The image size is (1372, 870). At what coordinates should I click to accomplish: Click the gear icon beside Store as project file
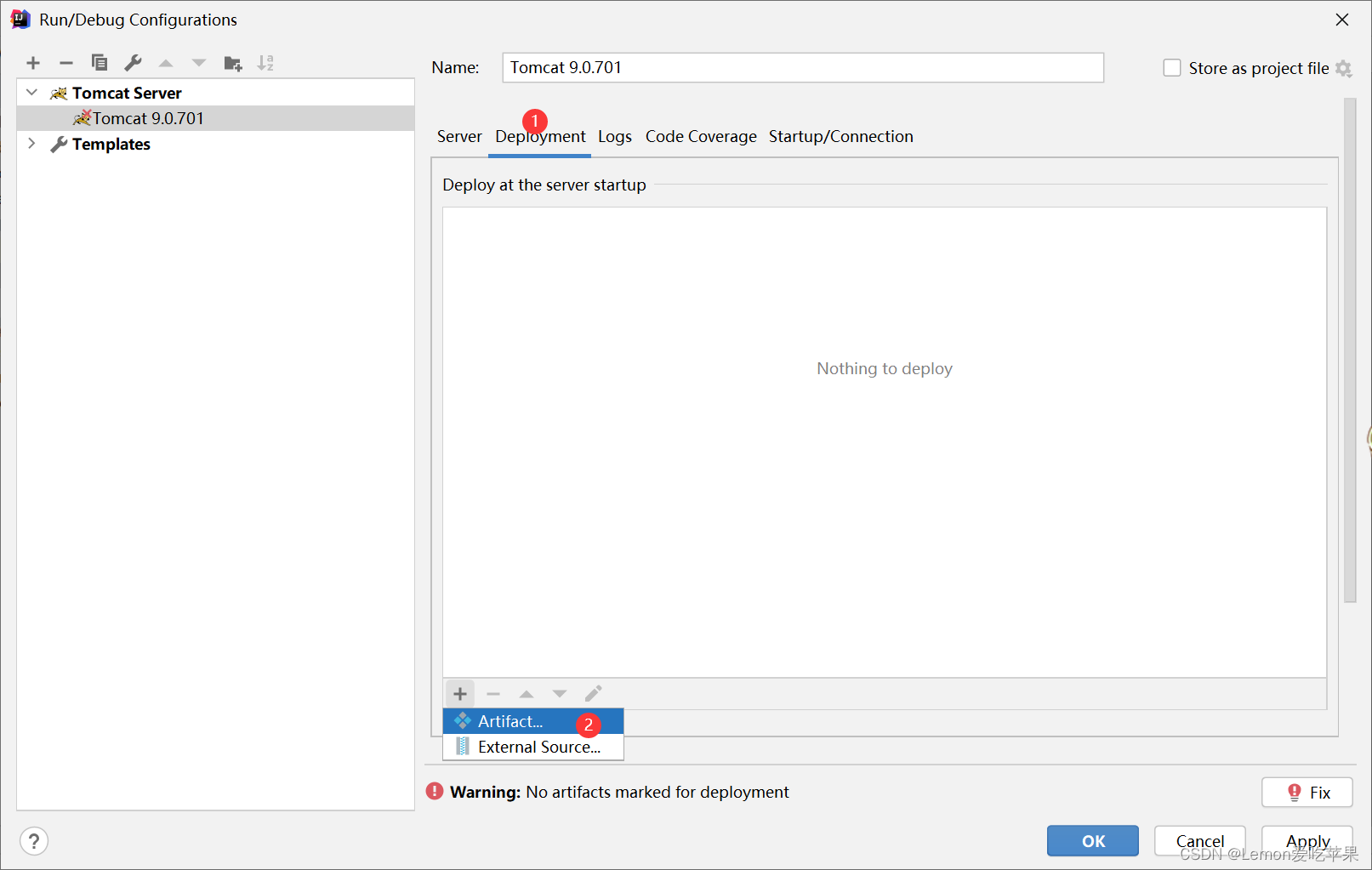pos(1344,68)
